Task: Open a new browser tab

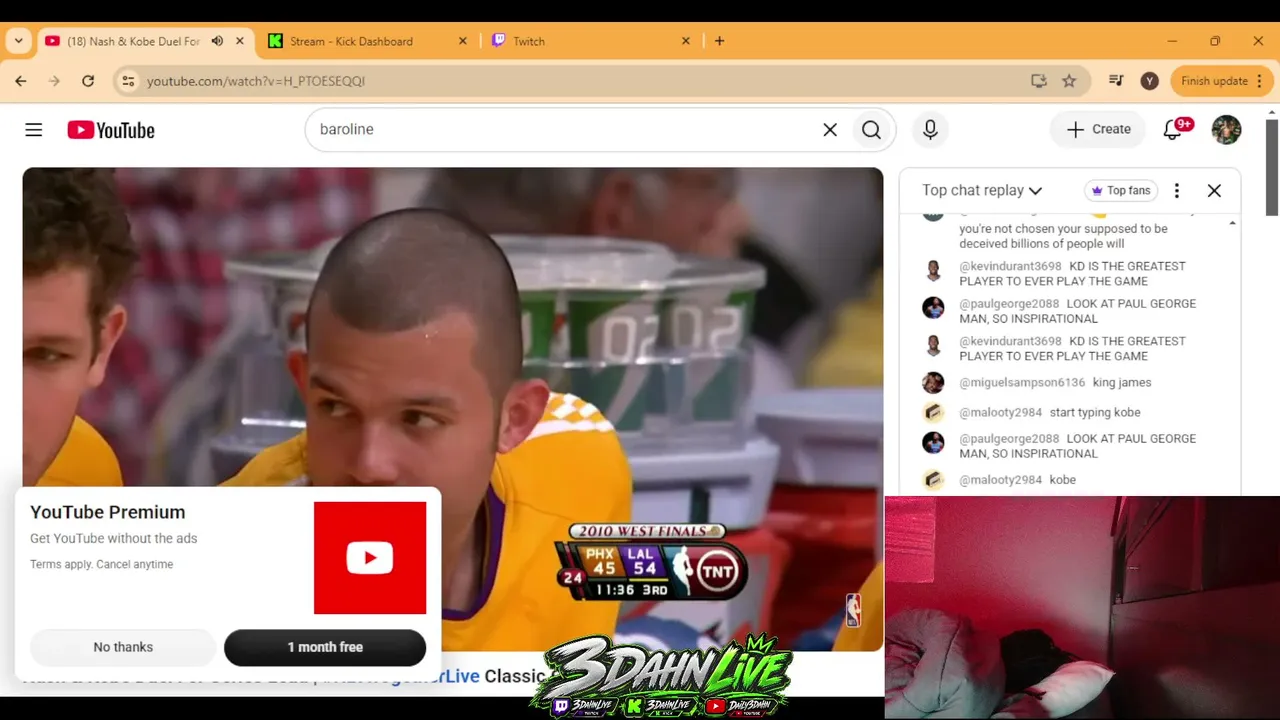Action: (719, 41)
